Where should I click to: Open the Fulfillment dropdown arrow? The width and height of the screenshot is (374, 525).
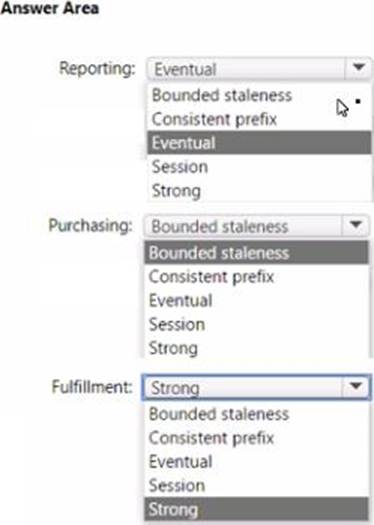[x=356, y=387]
